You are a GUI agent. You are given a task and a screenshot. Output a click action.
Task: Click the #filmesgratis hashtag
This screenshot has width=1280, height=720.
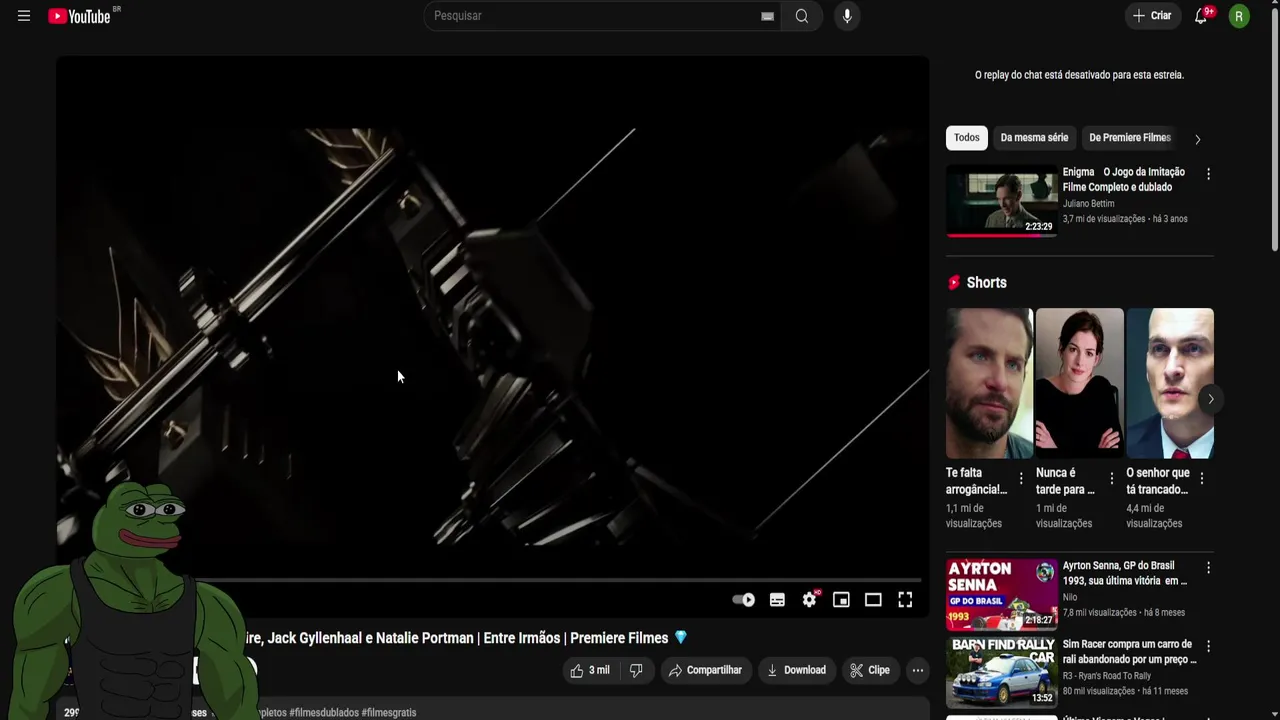click(389, 713)
